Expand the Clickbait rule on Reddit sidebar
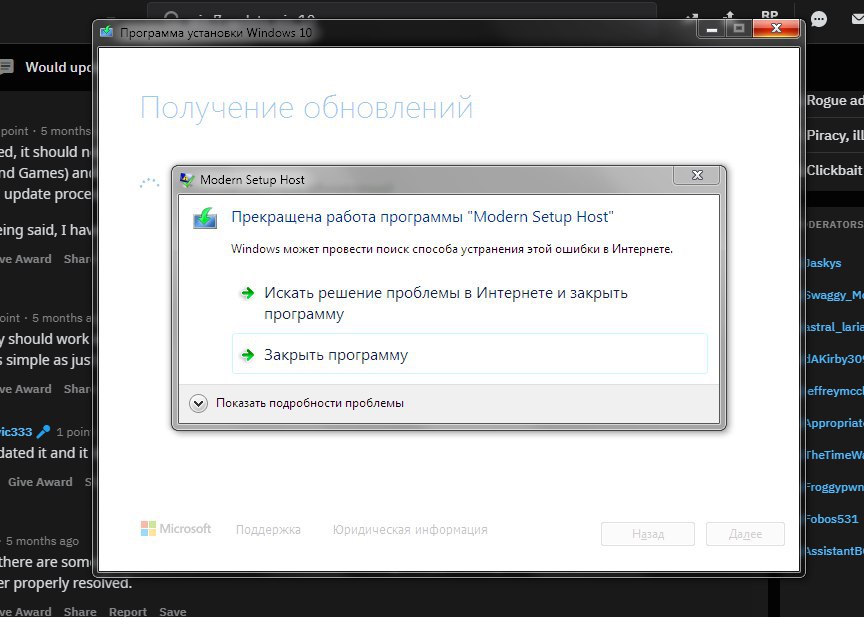The image size is (864, 617). pos(835,170)
